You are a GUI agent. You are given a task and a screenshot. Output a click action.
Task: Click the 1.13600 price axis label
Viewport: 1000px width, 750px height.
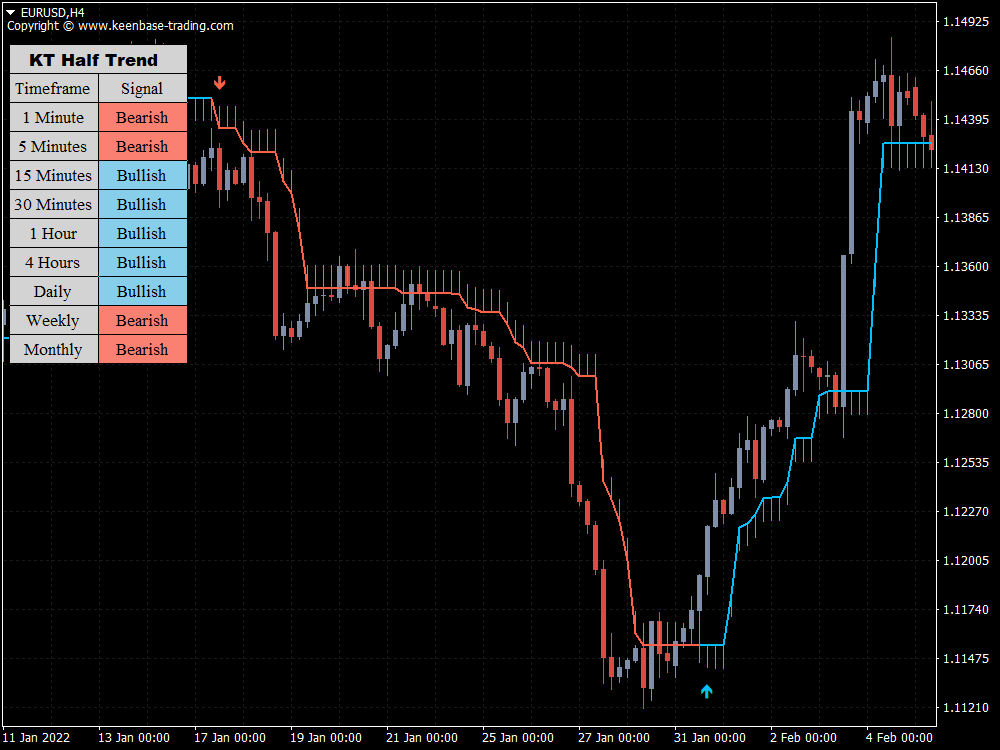tap(966, 267)
